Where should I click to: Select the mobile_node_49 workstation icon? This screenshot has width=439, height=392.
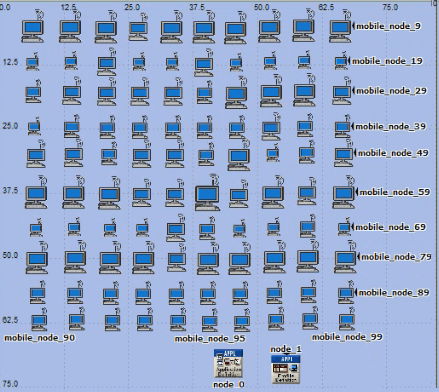343,153
